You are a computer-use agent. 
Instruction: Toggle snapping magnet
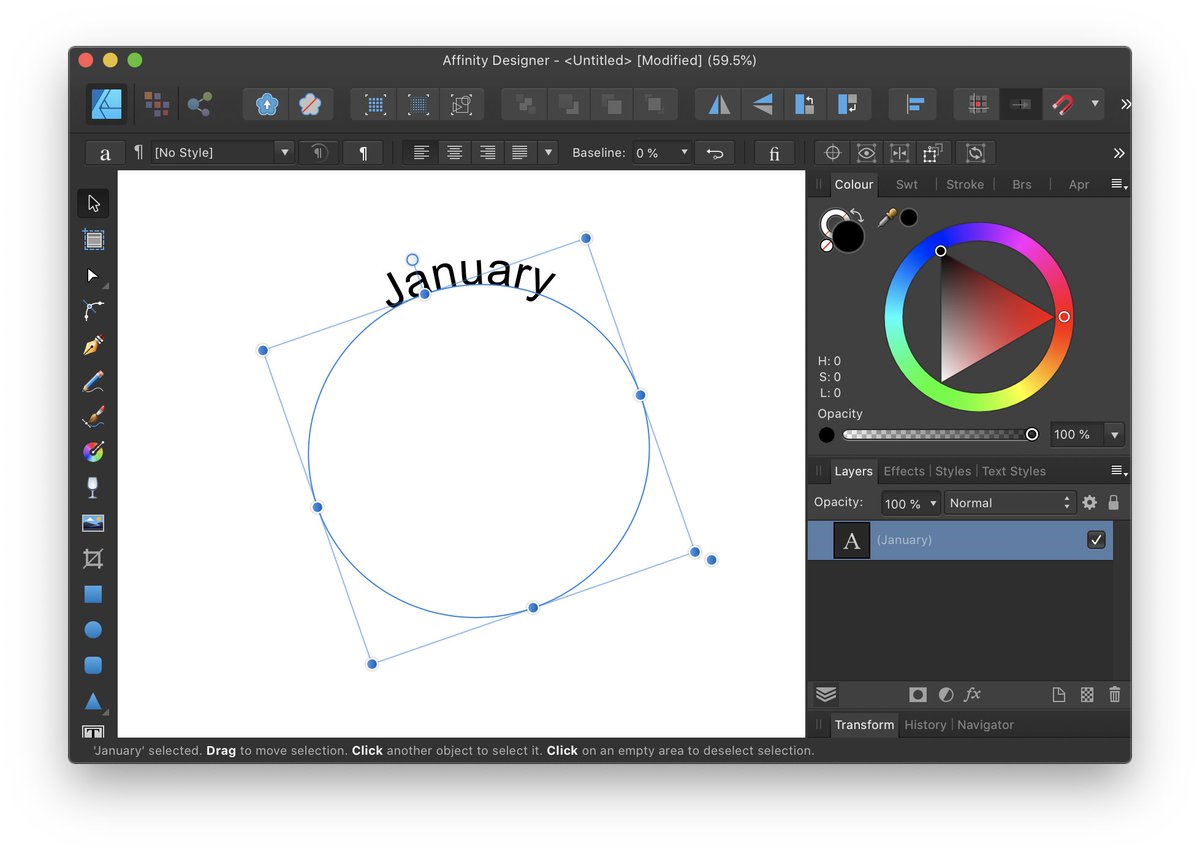tap(1062, 104)
